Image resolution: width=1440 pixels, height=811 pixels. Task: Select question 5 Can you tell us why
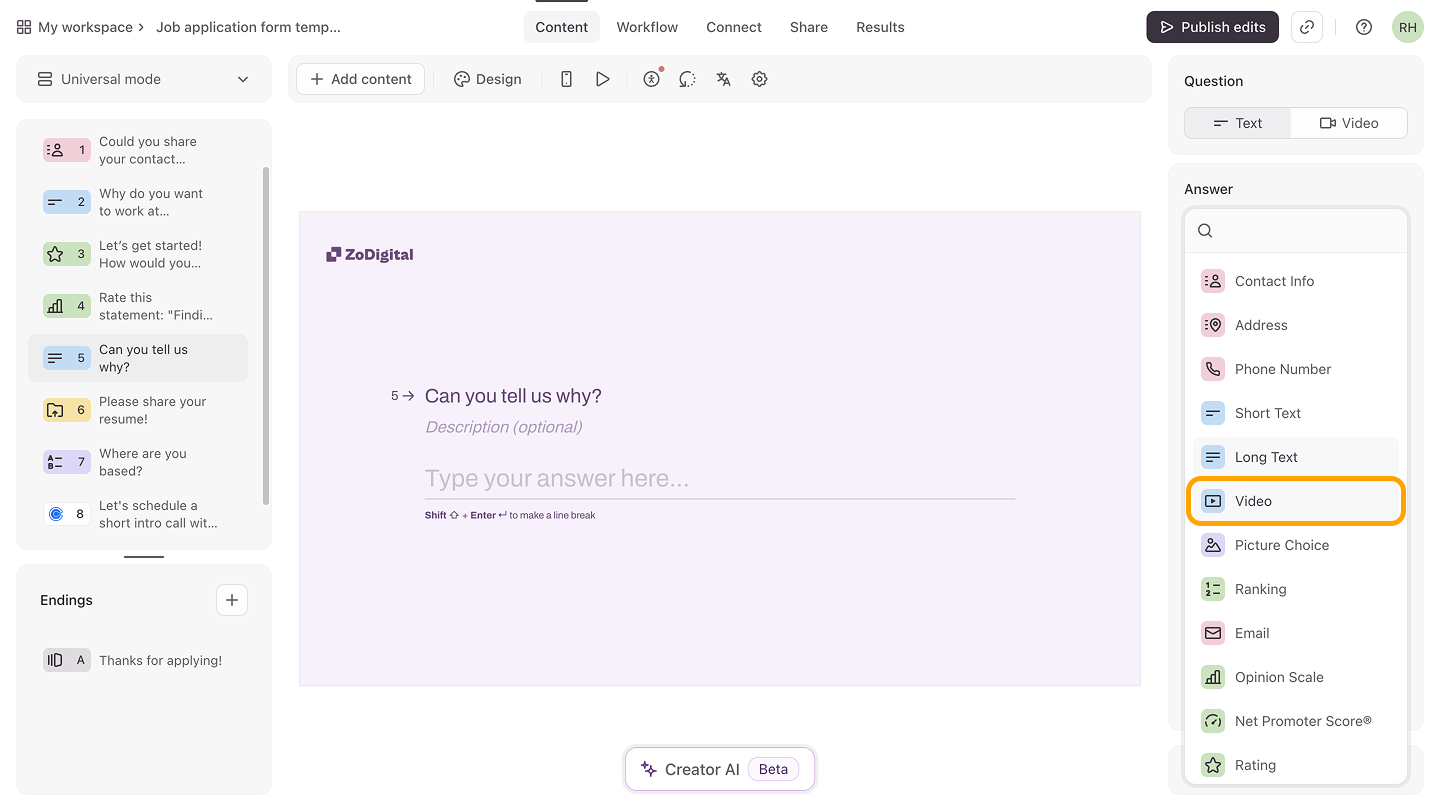138,358
